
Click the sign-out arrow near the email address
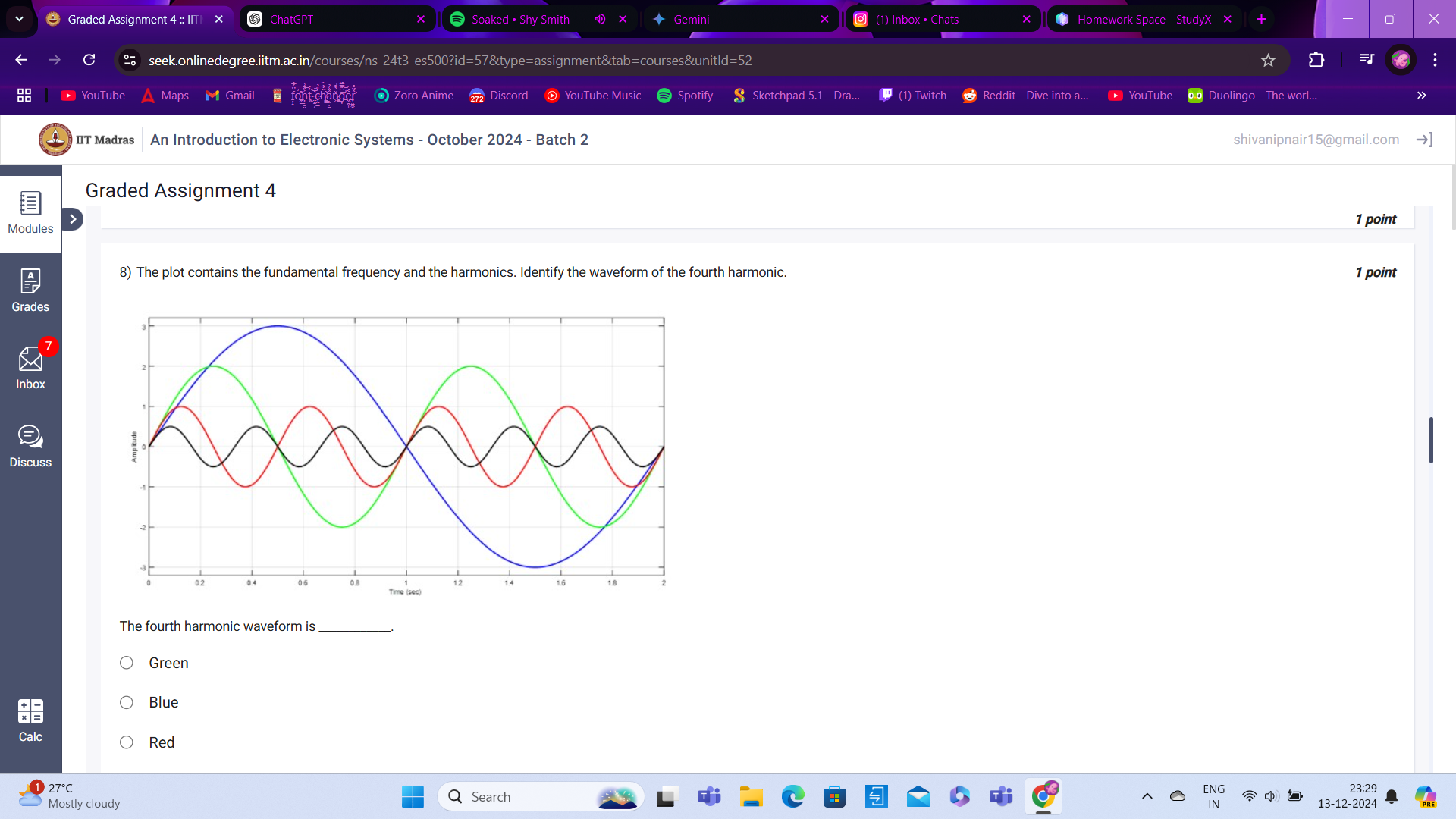coord(1426,140)
